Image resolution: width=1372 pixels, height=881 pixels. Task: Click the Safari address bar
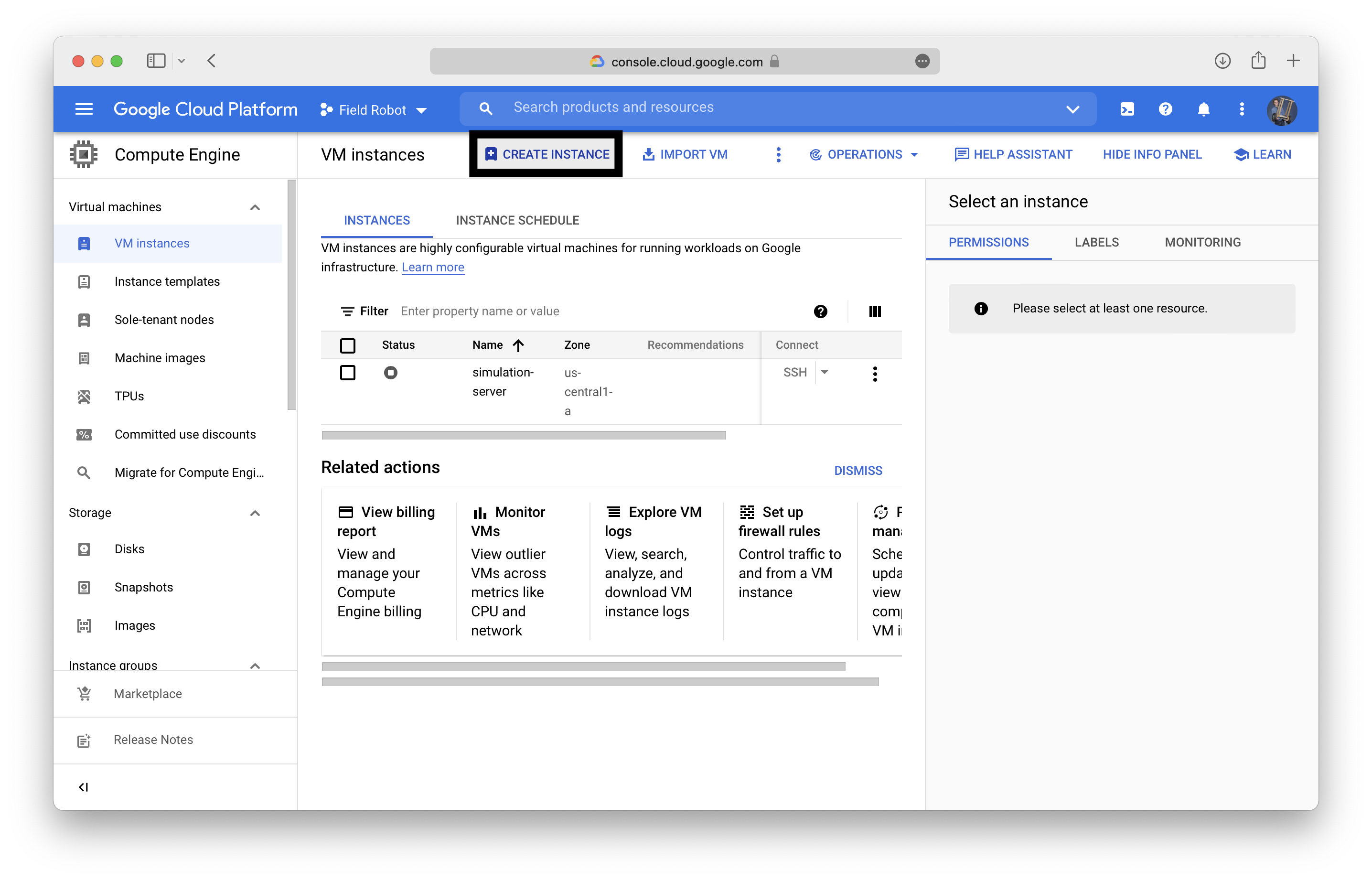[x=684, y=61]
